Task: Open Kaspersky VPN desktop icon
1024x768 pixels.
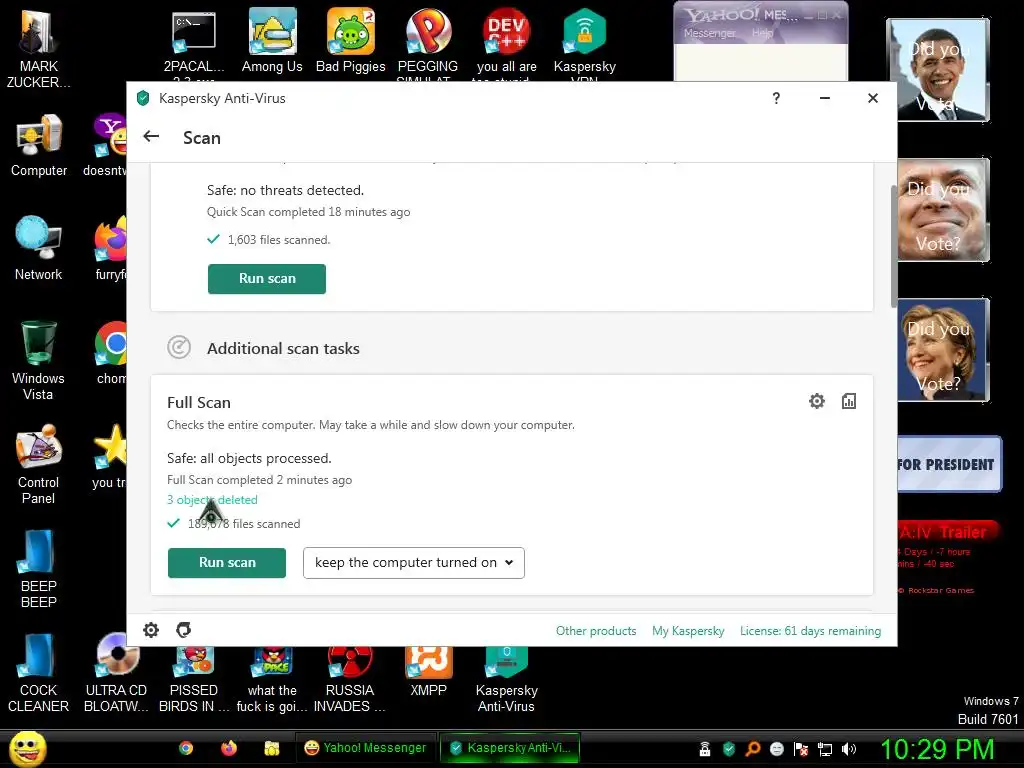Action: point(584,44)
